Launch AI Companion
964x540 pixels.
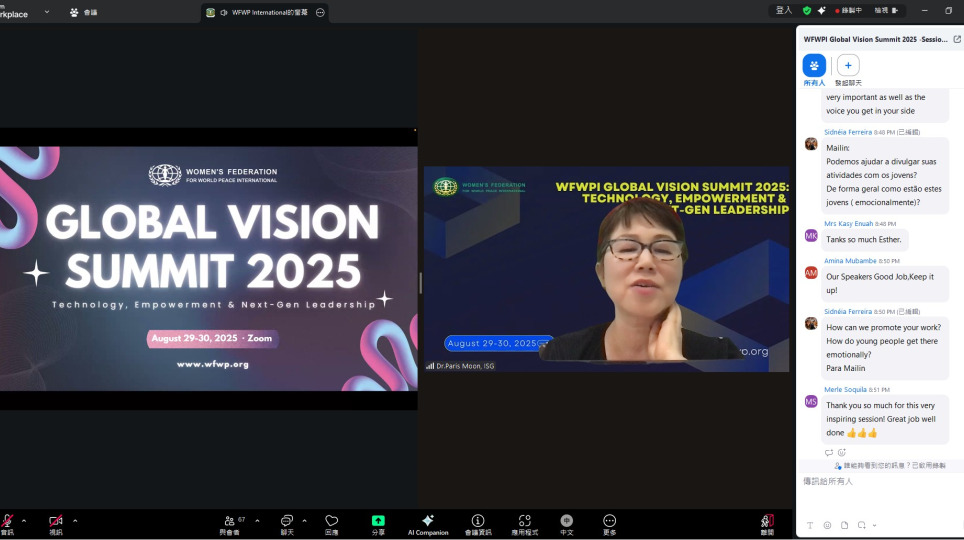(428, 521)
